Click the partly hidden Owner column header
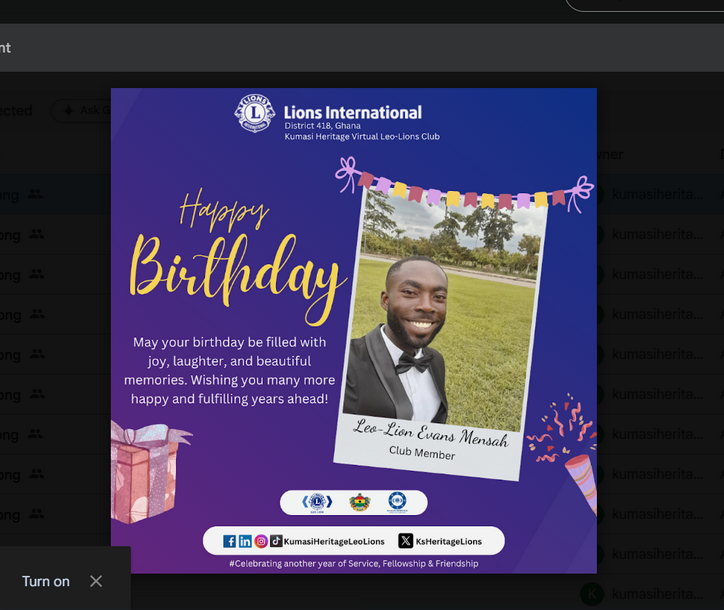724x610 pixels. 610,154
